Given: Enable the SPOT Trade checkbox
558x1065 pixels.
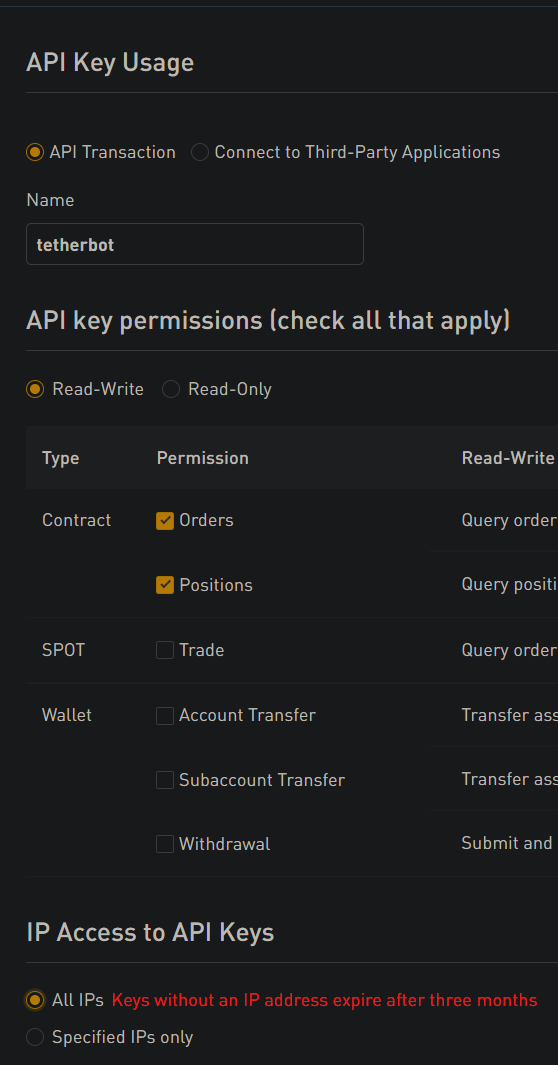Looking at the screenshot, I should tap(165, 650).
